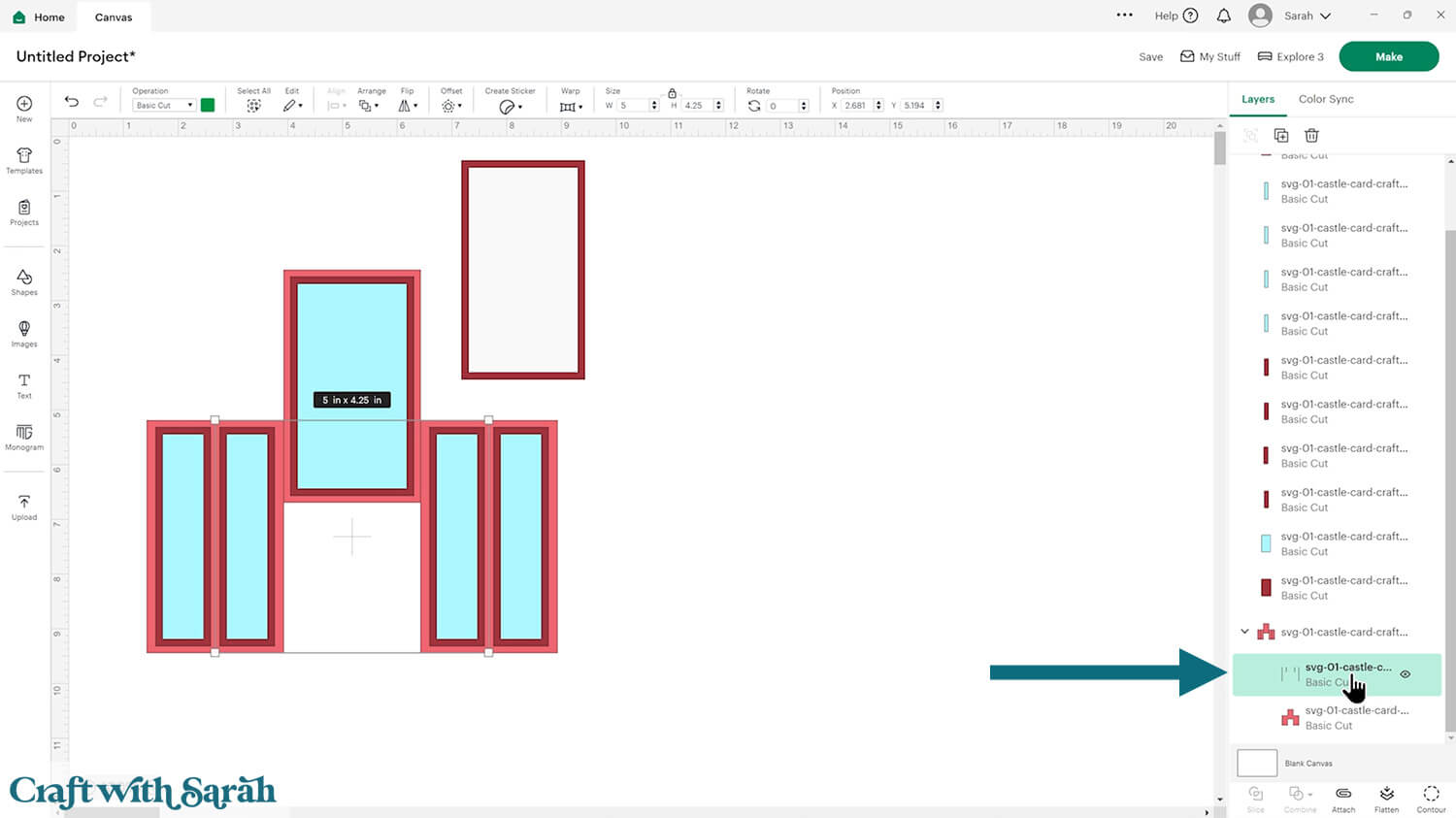Click the Upload icon

click(24, 507)
